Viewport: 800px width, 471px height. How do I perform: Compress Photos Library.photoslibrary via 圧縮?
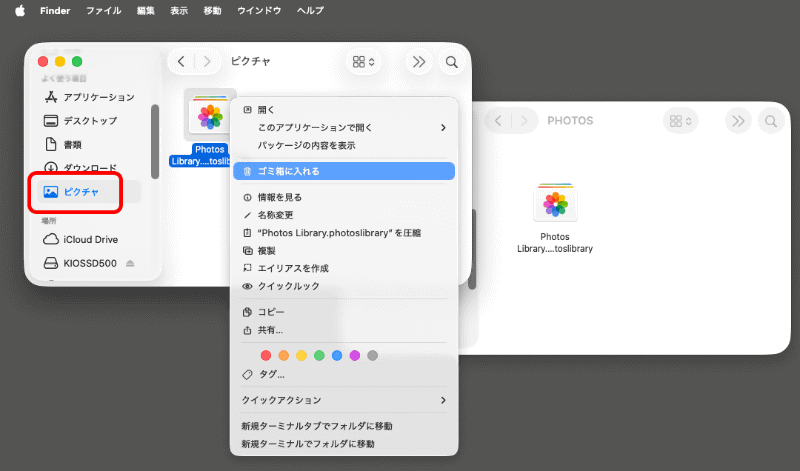point(344,233)
